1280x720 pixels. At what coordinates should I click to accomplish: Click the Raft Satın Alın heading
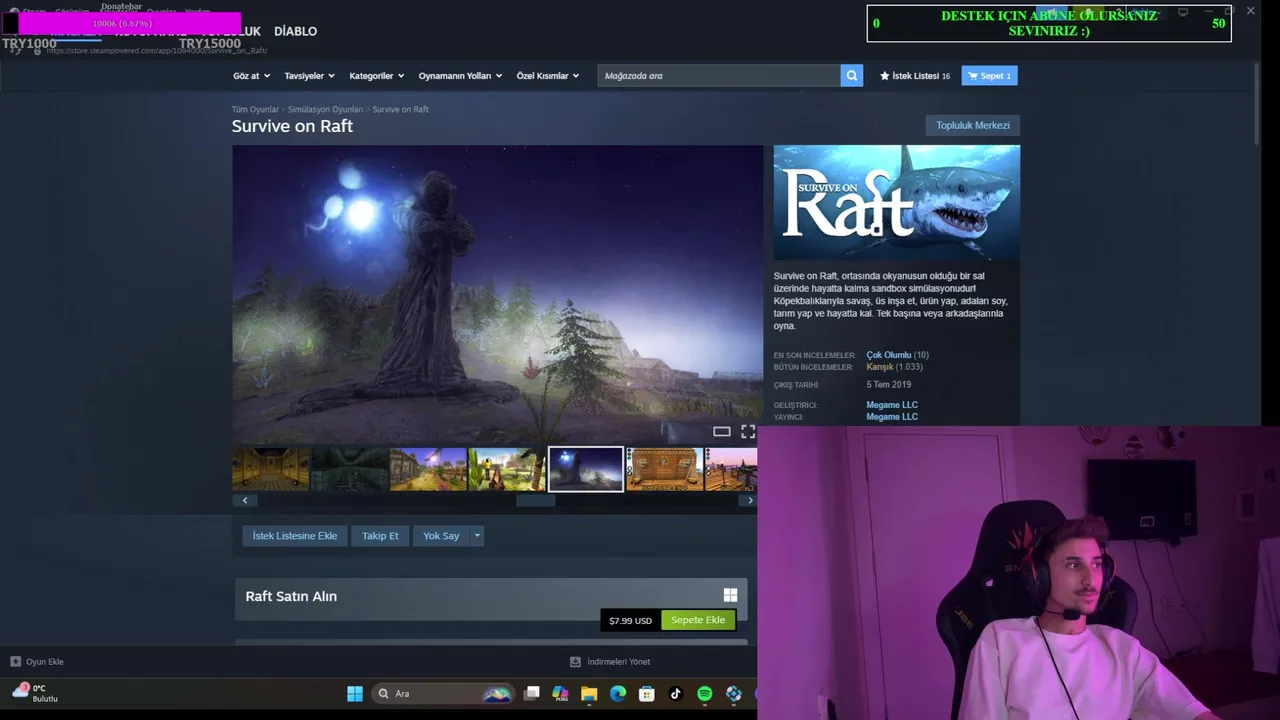pyautogui.click(x=291, y=596)
